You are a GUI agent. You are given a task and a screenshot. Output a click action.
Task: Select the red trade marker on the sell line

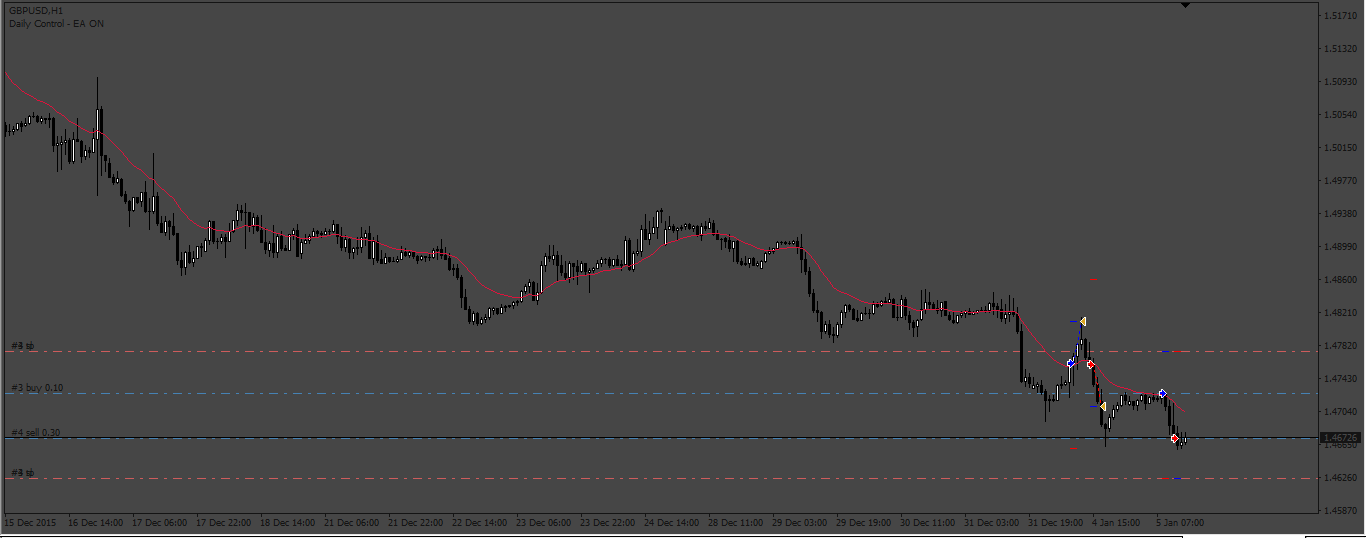click(x=1174, y=438)
